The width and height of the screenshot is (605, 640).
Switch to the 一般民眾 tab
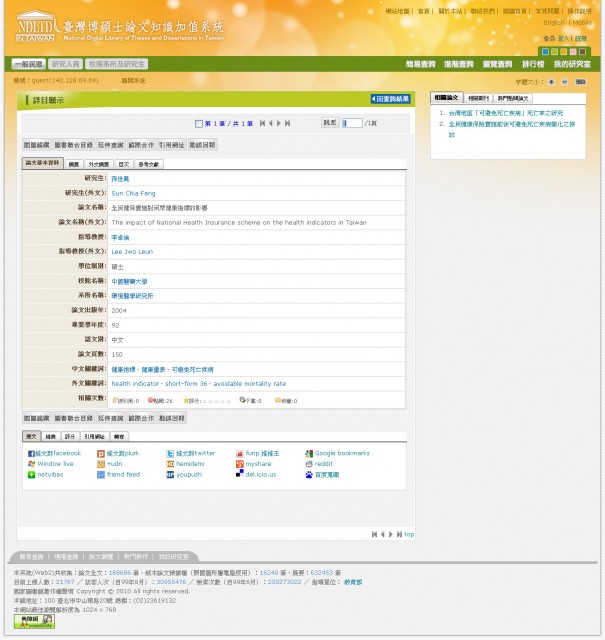click(29, 64)
